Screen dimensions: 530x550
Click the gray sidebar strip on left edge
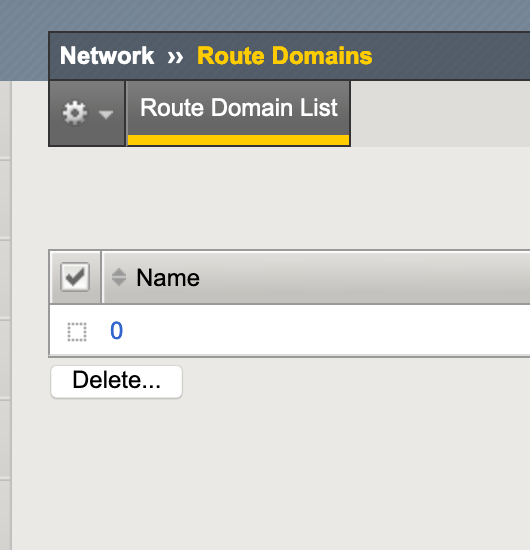(x=6, y=316)
